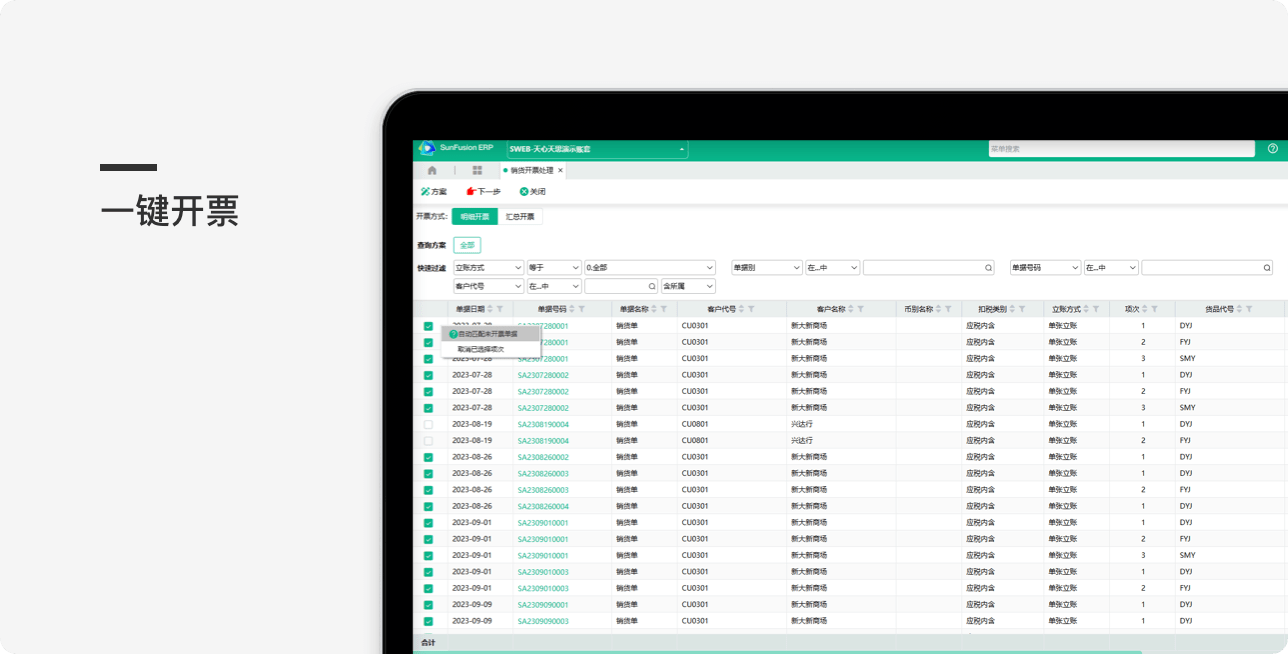Click the 方案 toolbar icon
Viewport: 1288px width, 654px height.
(425, 191)
